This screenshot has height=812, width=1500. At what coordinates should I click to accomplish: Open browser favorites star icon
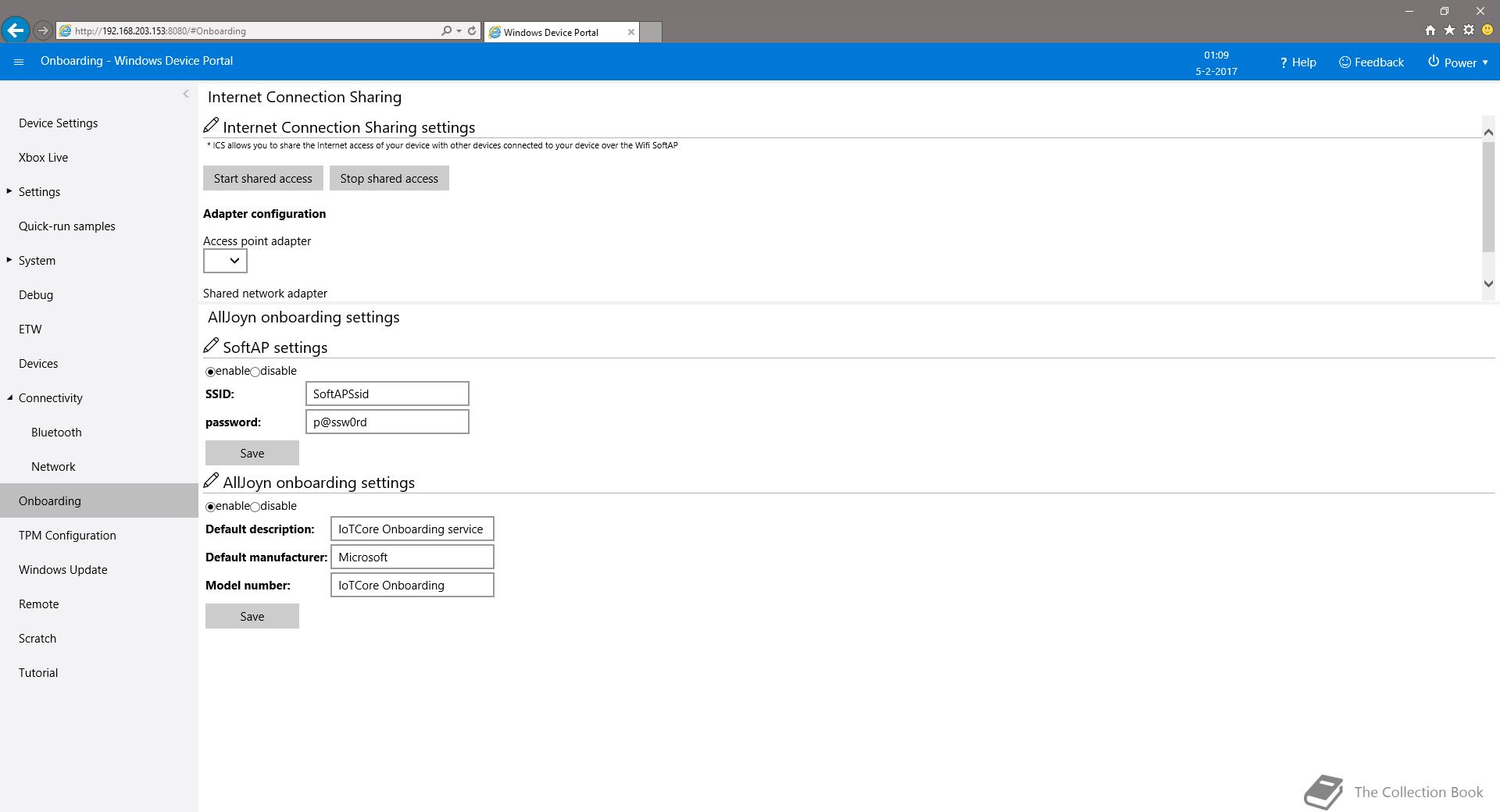click(x=1449, y=30)
